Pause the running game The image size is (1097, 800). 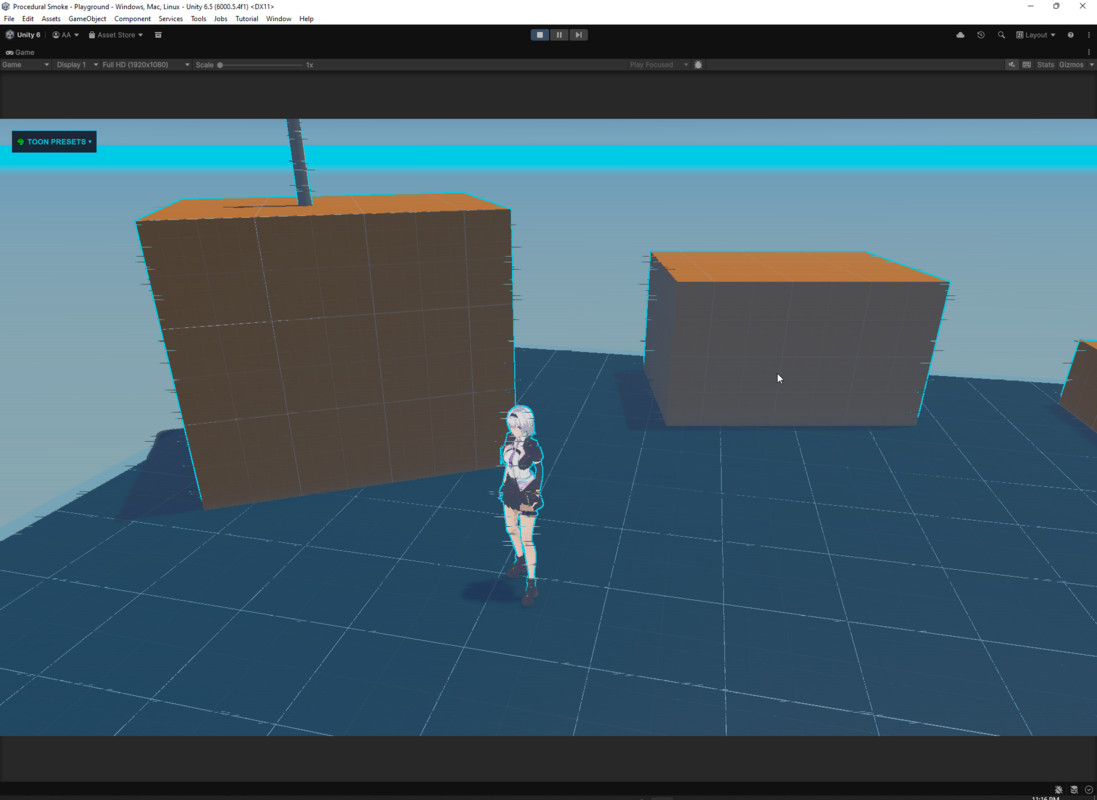(559, 35)
